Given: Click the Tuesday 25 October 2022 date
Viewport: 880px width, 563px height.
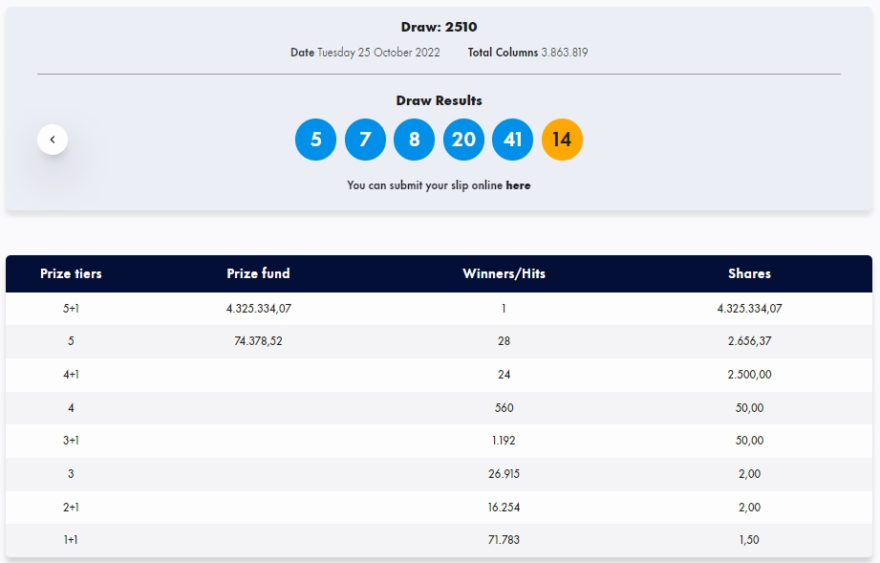Looking at the screenshot, I should pos(378,52).
